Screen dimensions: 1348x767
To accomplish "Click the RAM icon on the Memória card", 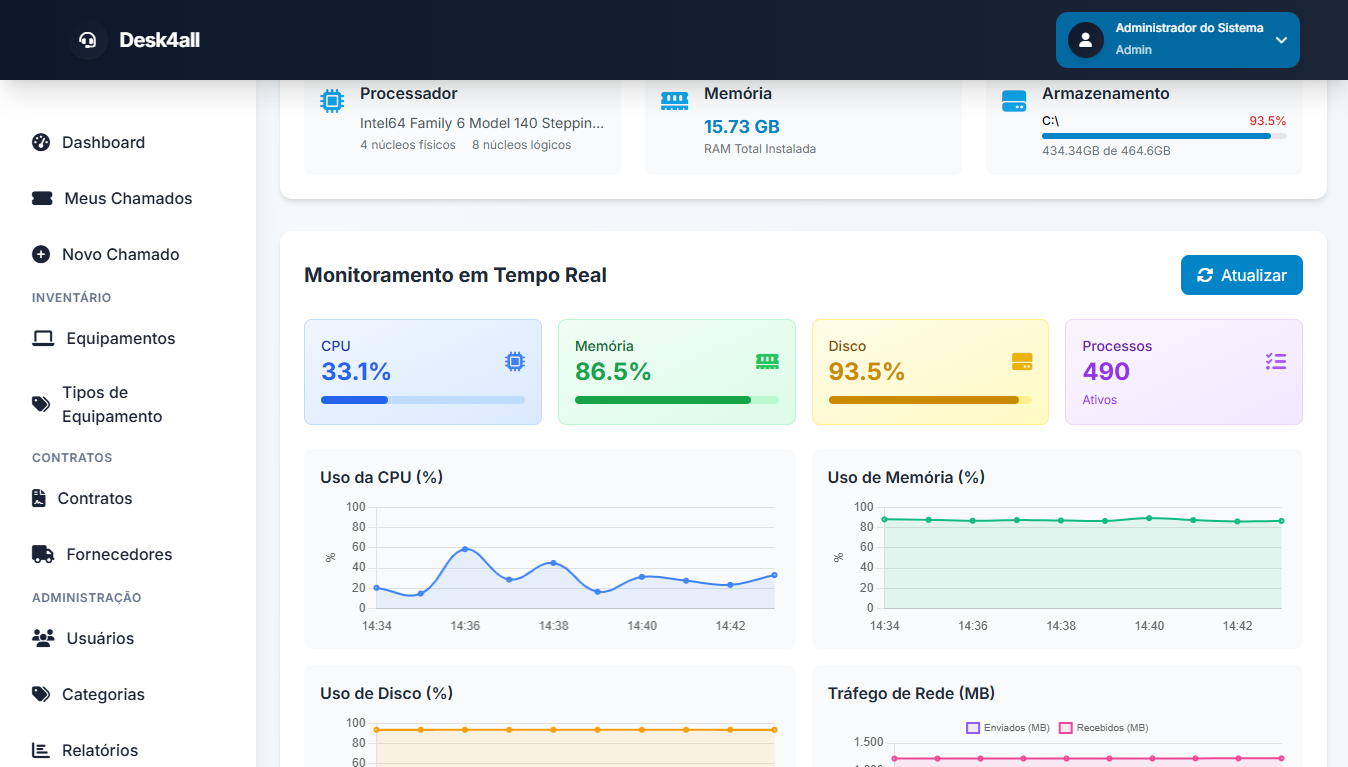I will [x=766, y=362].
